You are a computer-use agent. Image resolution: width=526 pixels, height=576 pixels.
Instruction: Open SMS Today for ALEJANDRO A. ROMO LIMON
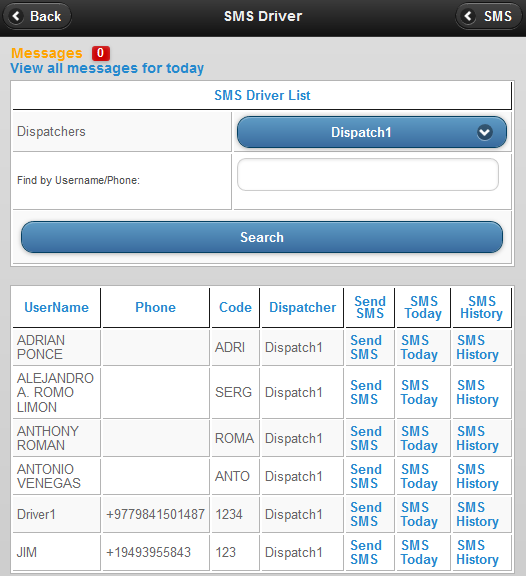pos(419,393)
